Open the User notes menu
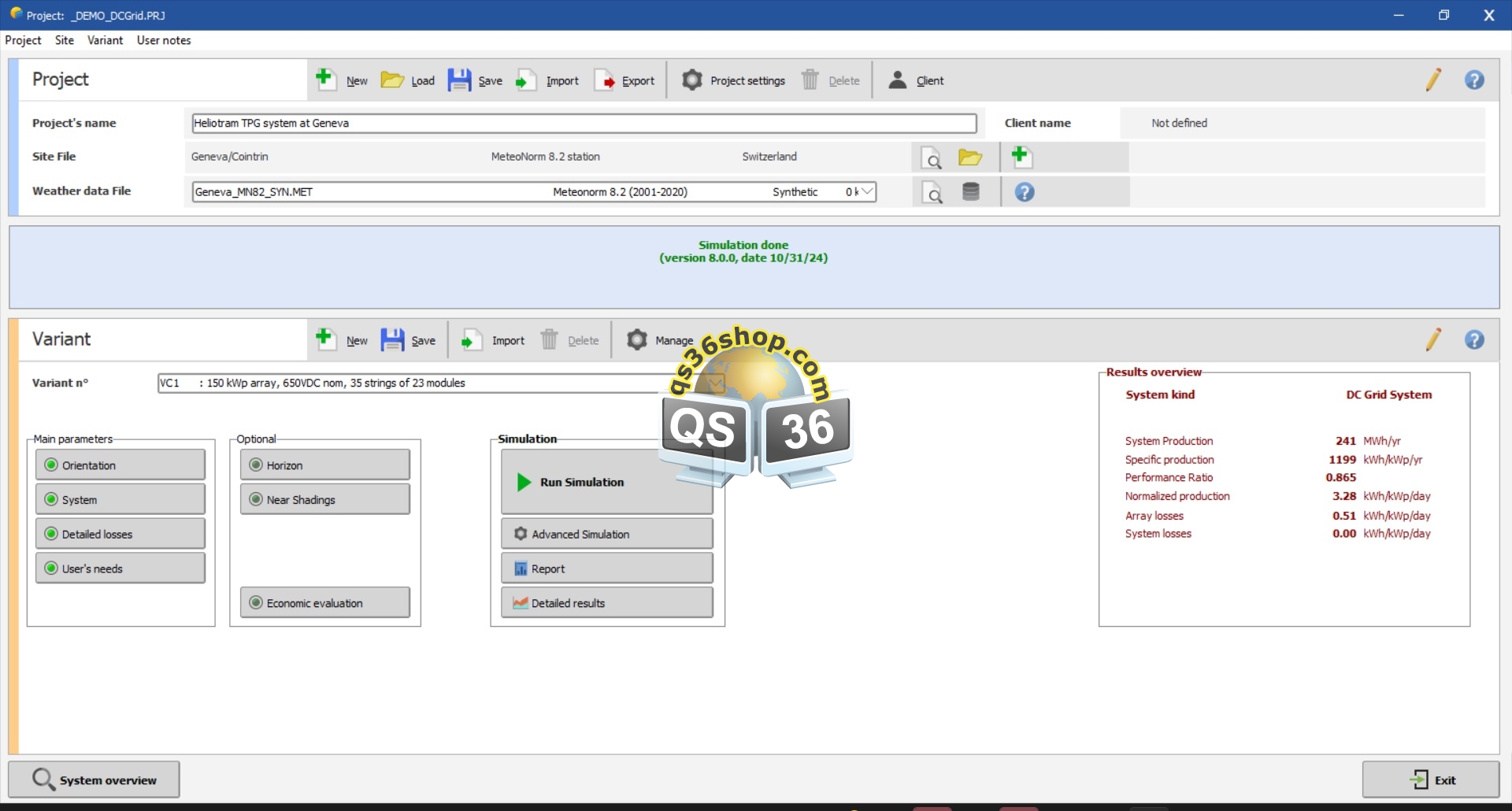1512x811 pixels. 164,40
